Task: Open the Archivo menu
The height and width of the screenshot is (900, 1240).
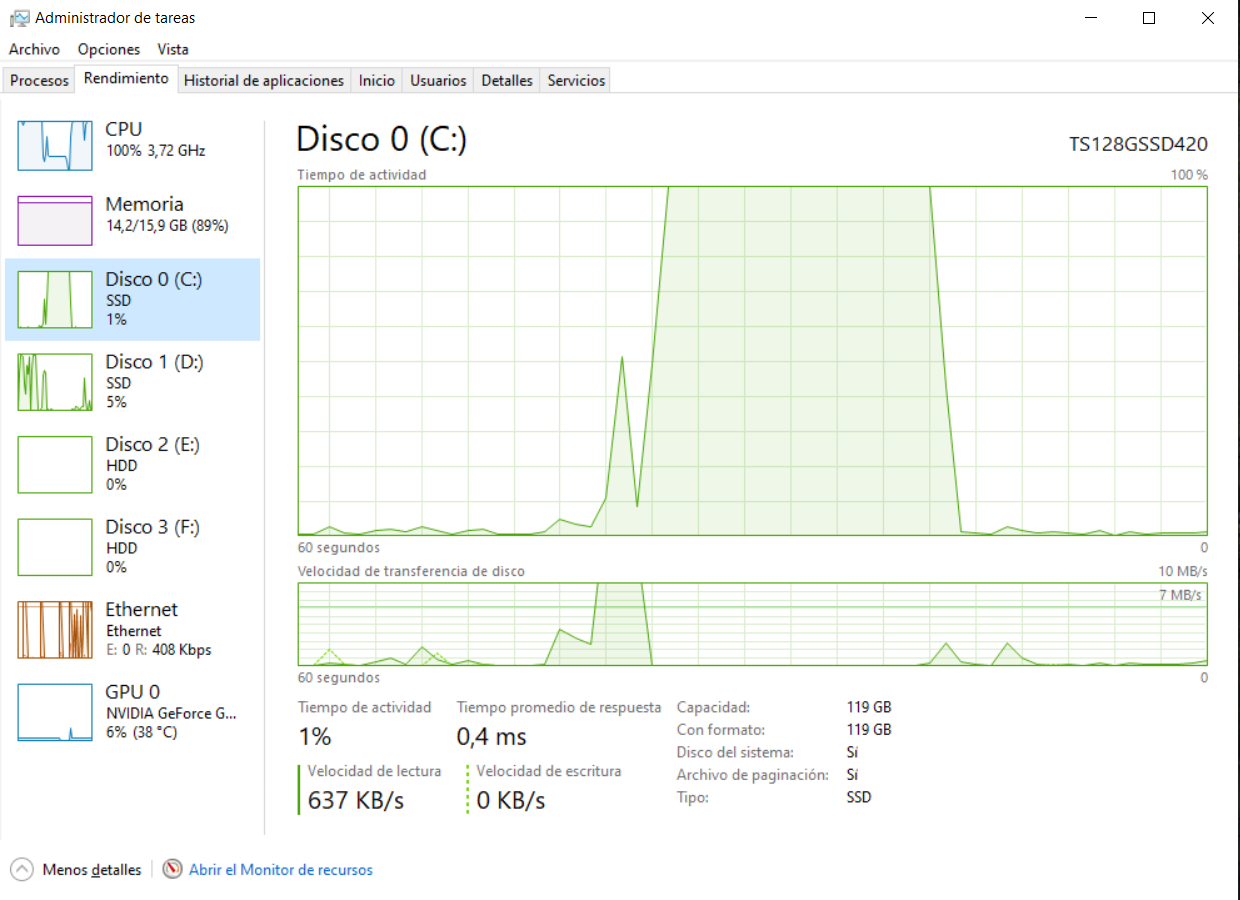Action: pyautogui.click(x=34, y=49)
